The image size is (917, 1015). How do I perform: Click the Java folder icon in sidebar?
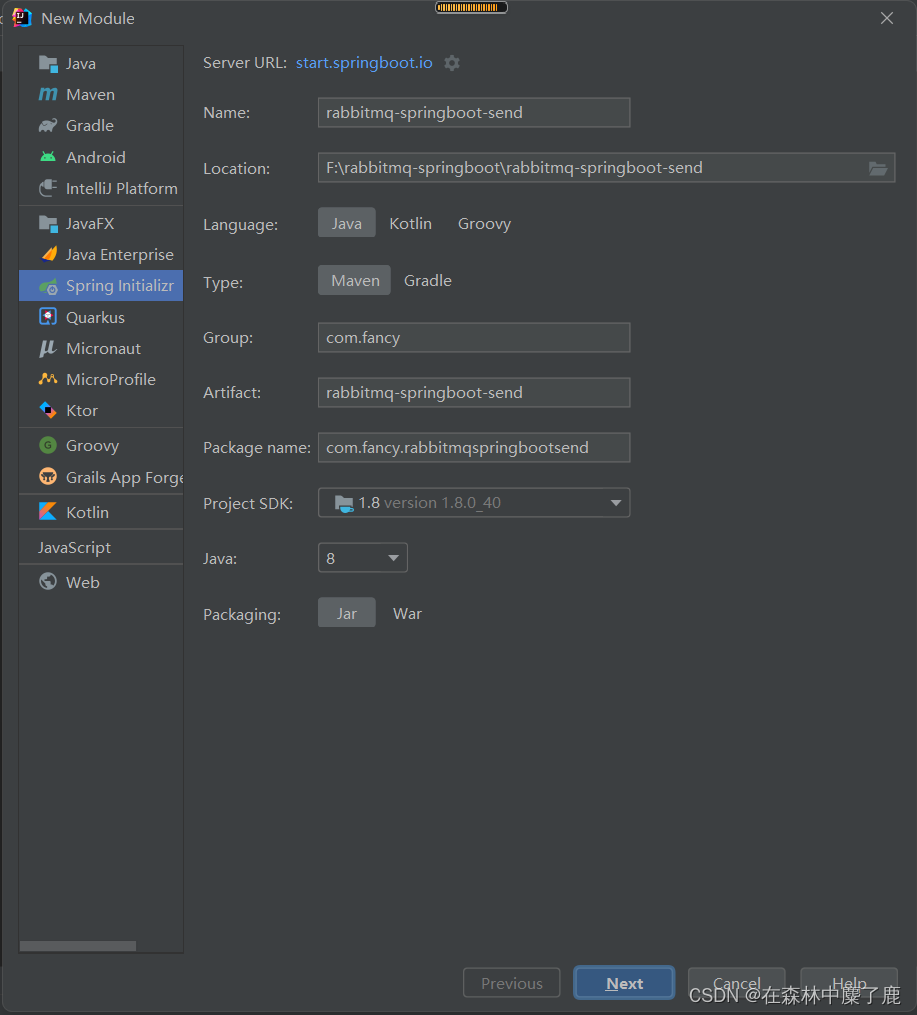[48, 63]
